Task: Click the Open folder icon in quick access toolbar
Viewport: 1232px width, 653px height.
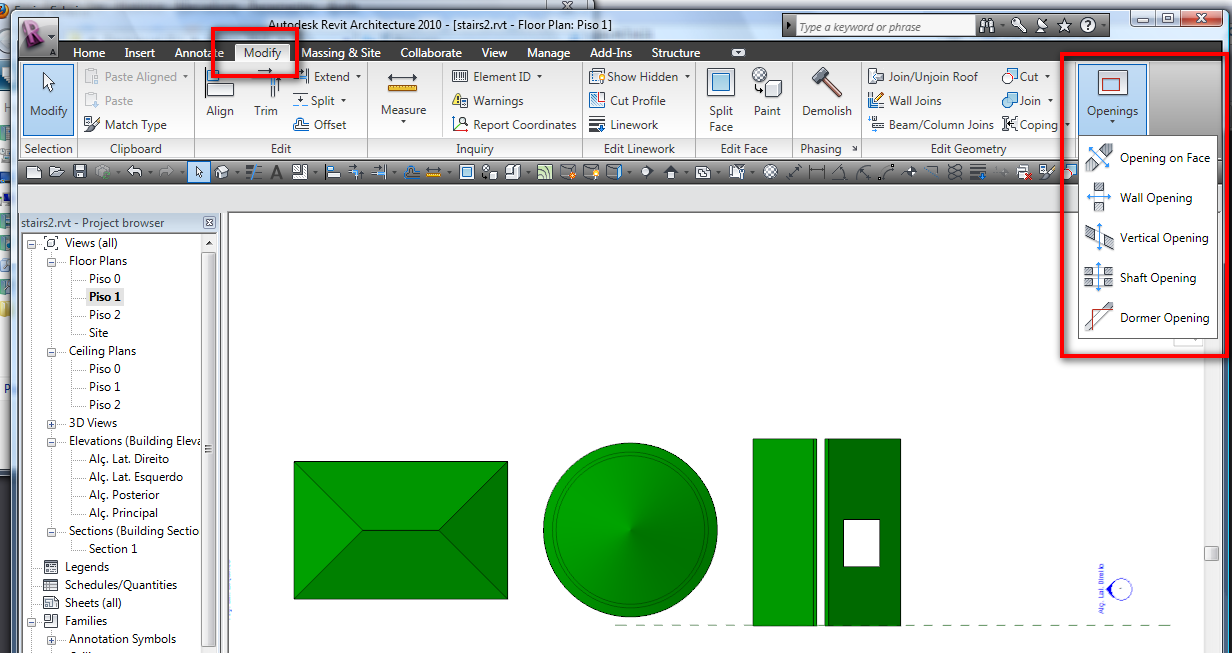Action: click(x=57, y=172)
